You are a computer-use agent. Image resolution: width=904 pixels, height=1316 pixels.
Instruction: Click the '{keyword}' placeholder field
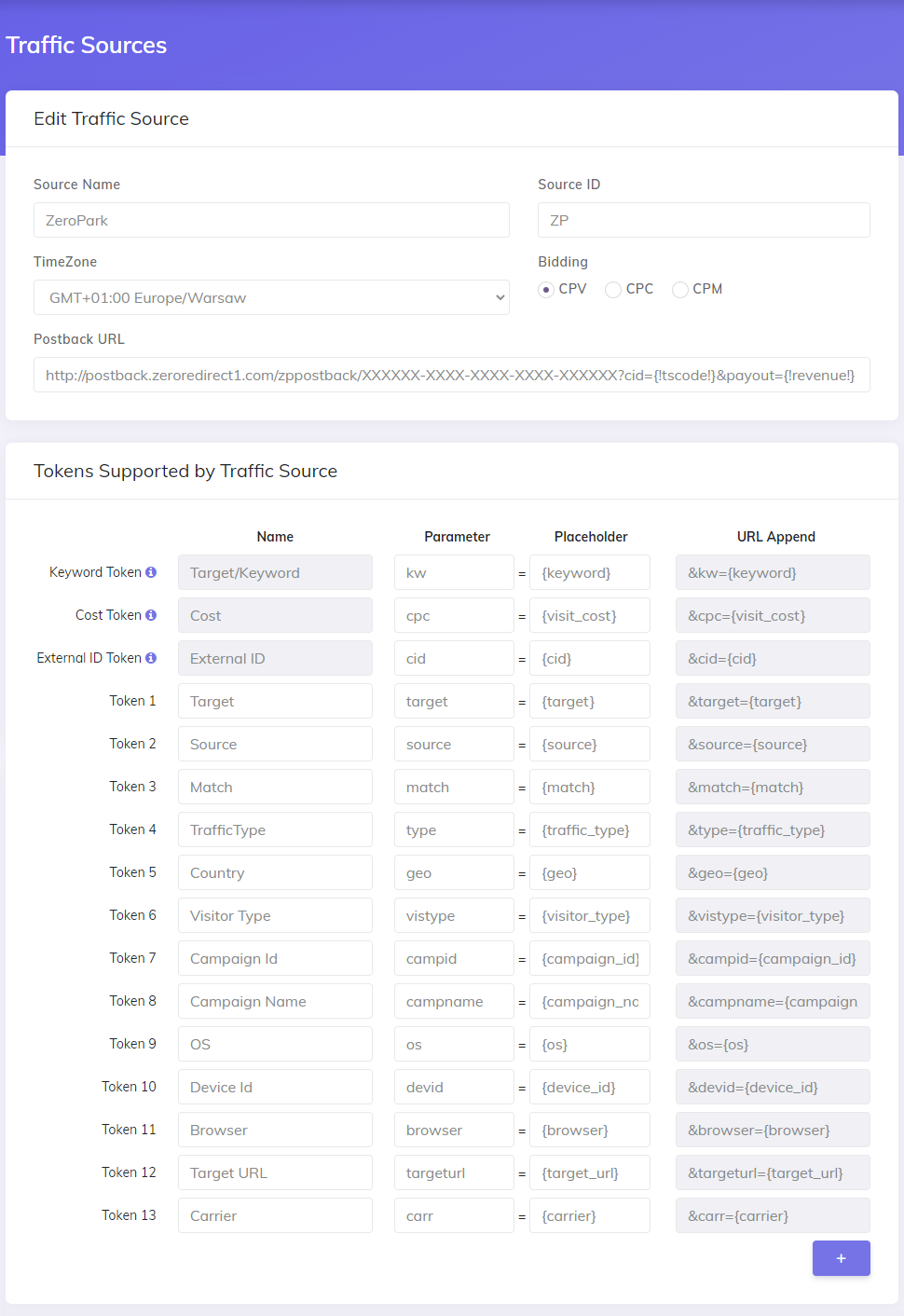coord(590,572)
